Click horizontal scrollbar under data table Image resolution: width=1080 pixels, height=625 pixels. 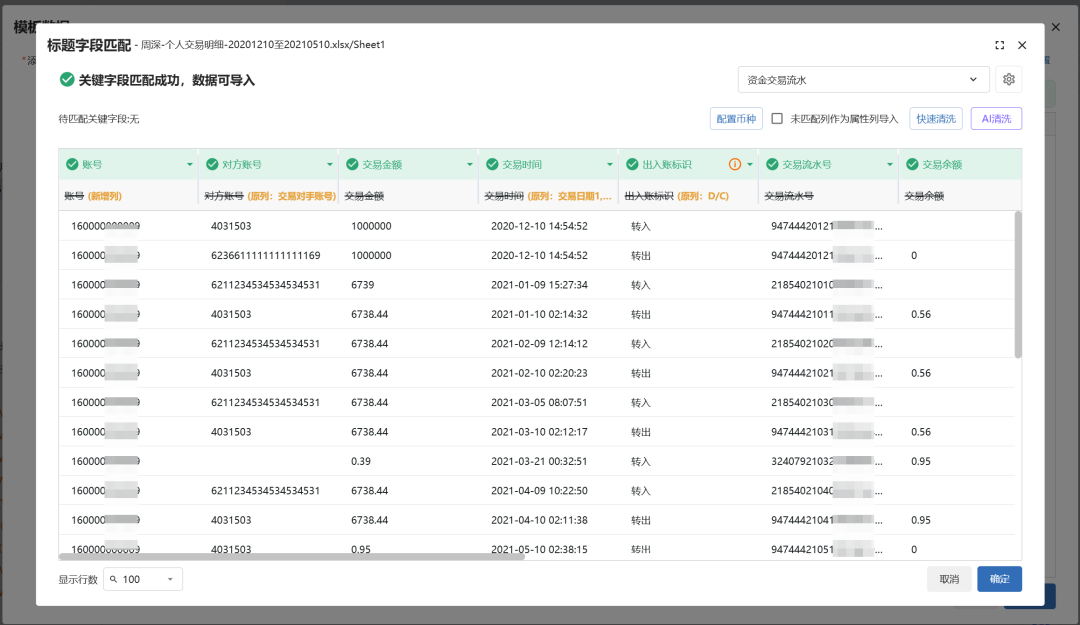pos(291,555)
